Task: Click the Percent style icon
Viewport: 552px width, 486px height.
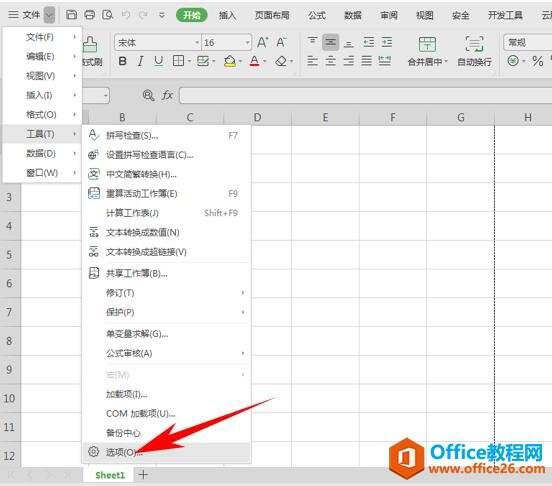Action: 538,62
